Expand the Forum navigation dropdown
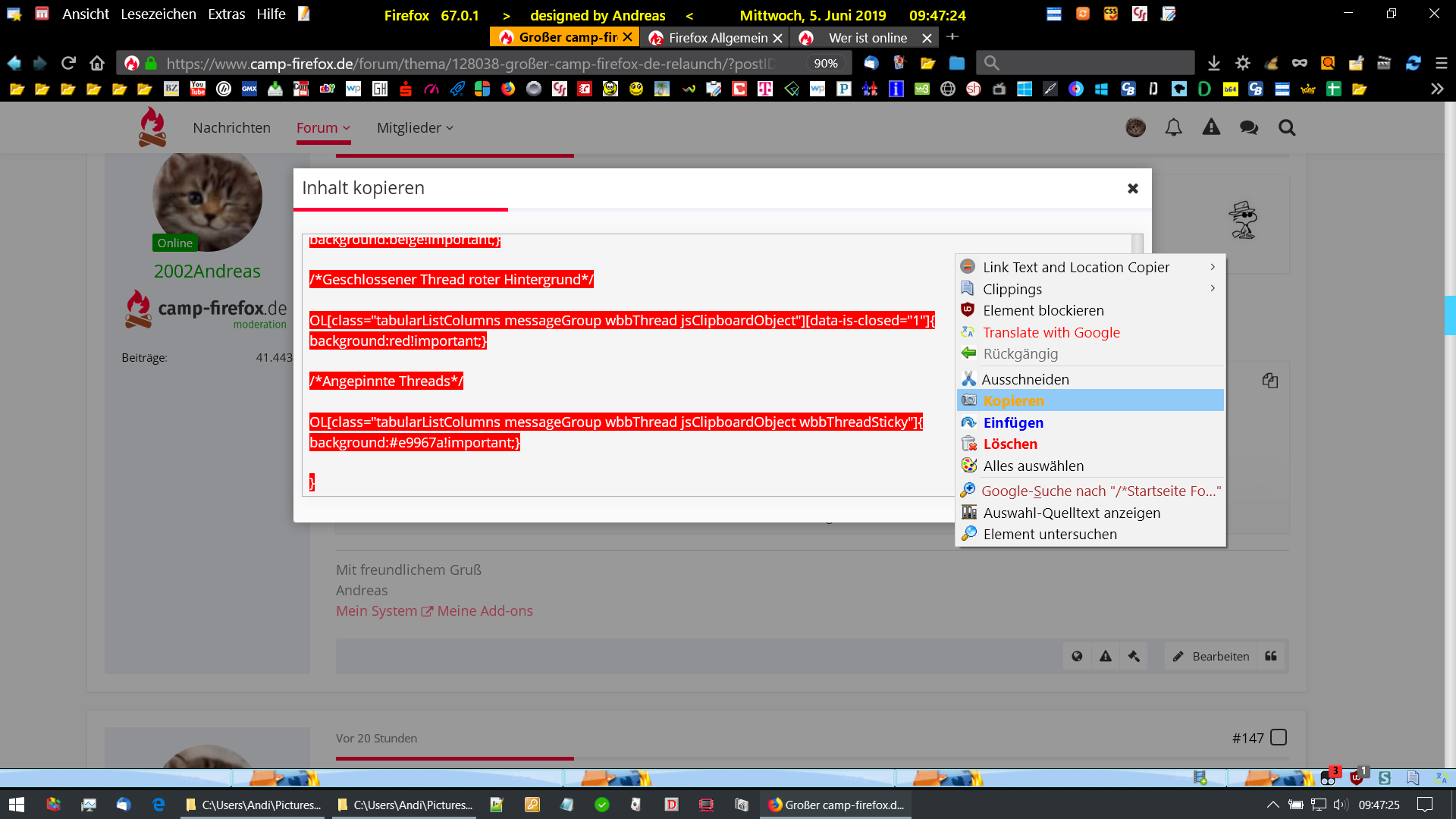The width and height of the screenshot is (1456, 819). click(x=323, y=127)
